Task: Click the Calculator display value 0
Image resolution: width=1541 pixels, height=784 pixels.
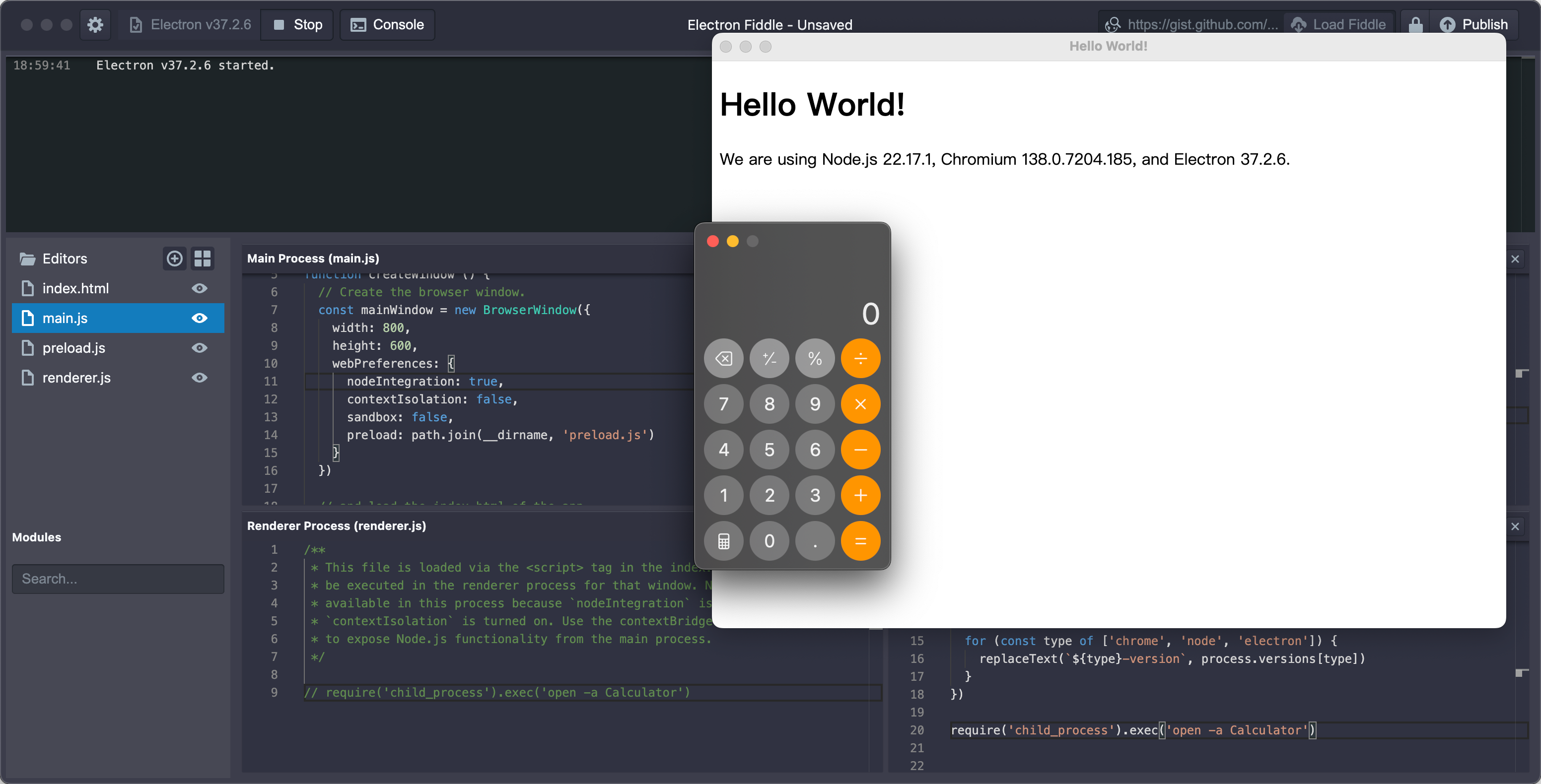Action: click(x=870, y=314)
